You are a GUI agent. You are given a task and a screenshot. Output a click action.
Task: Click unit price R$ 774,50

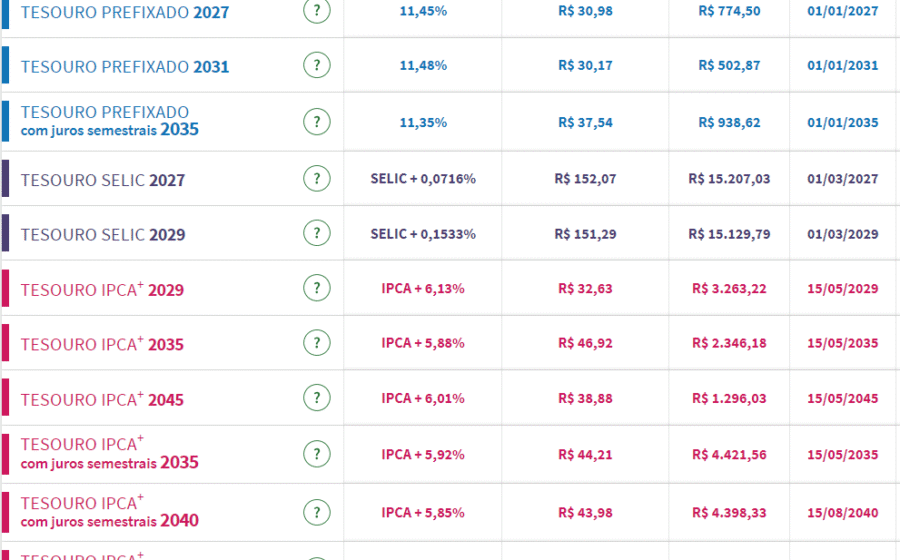point(729,11)
